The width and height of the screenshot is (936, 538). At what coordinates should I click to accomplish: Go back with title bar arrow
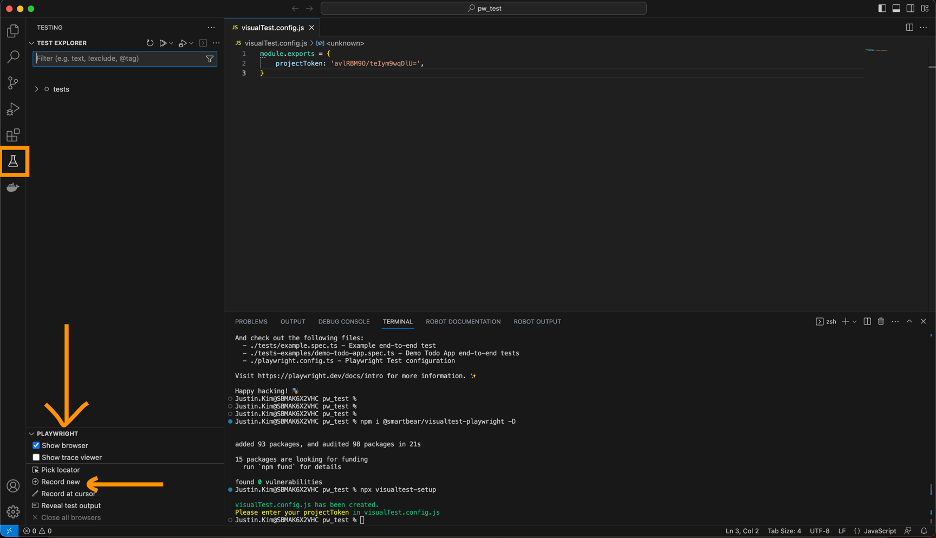coord(295,8)
